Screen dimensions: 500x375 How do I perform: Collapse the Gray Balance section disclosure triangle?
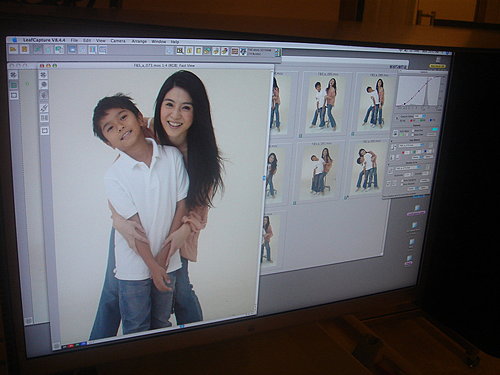click(391, 141)
